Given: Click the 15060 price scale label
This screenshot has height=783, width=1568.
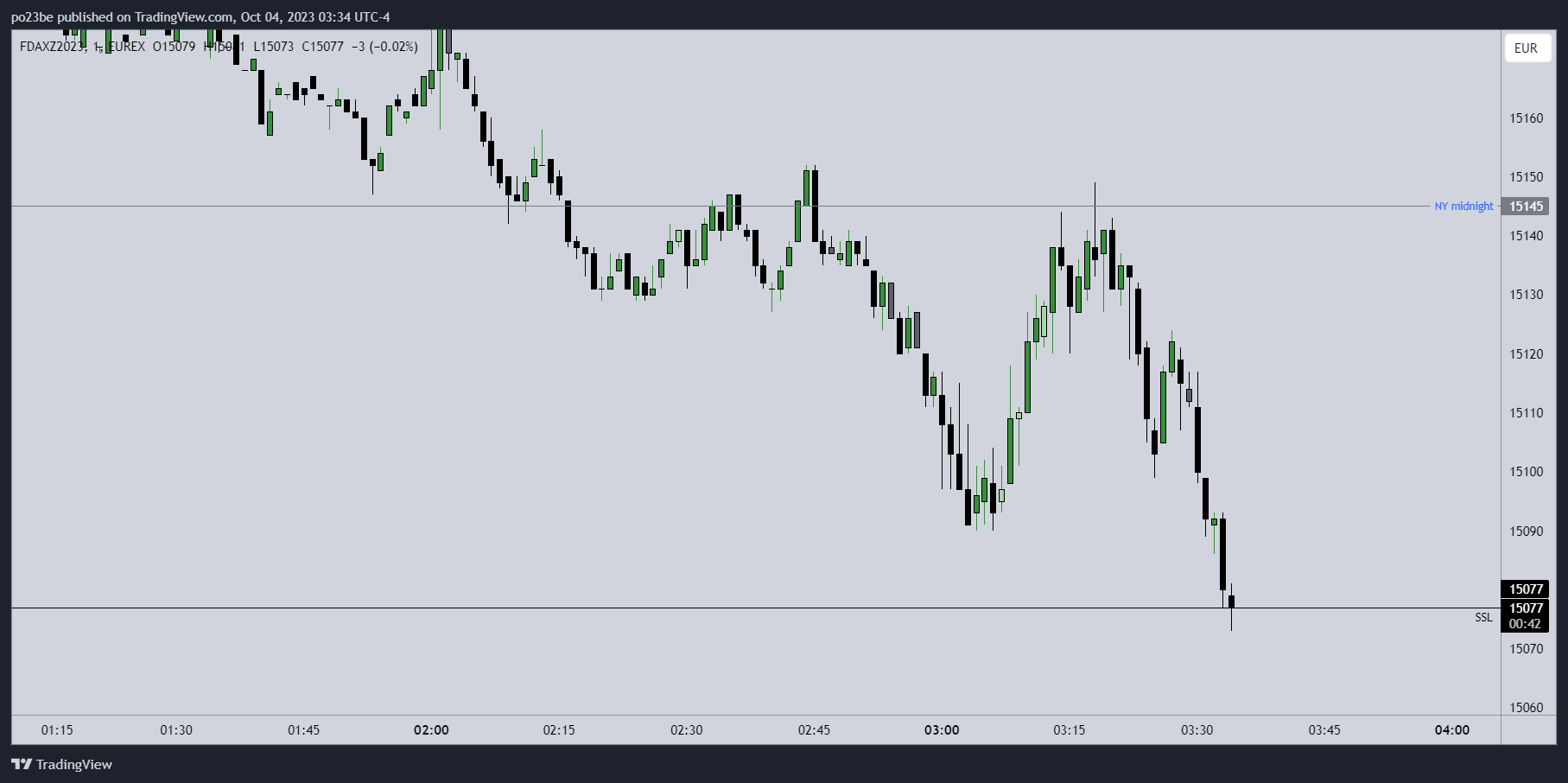Looking at the screenshot, I should (1526, 708).
